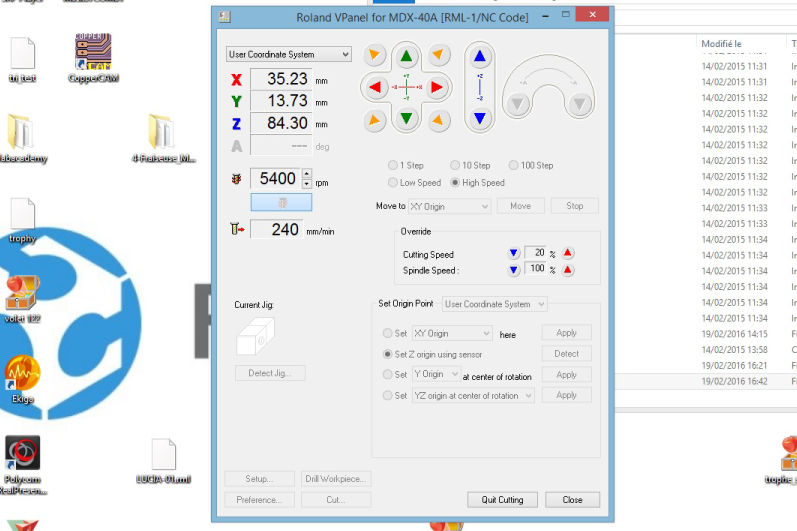The image size is (797, 531).
Task: Select Set Y Origin at center radio
Action: (x=387, y=374)
